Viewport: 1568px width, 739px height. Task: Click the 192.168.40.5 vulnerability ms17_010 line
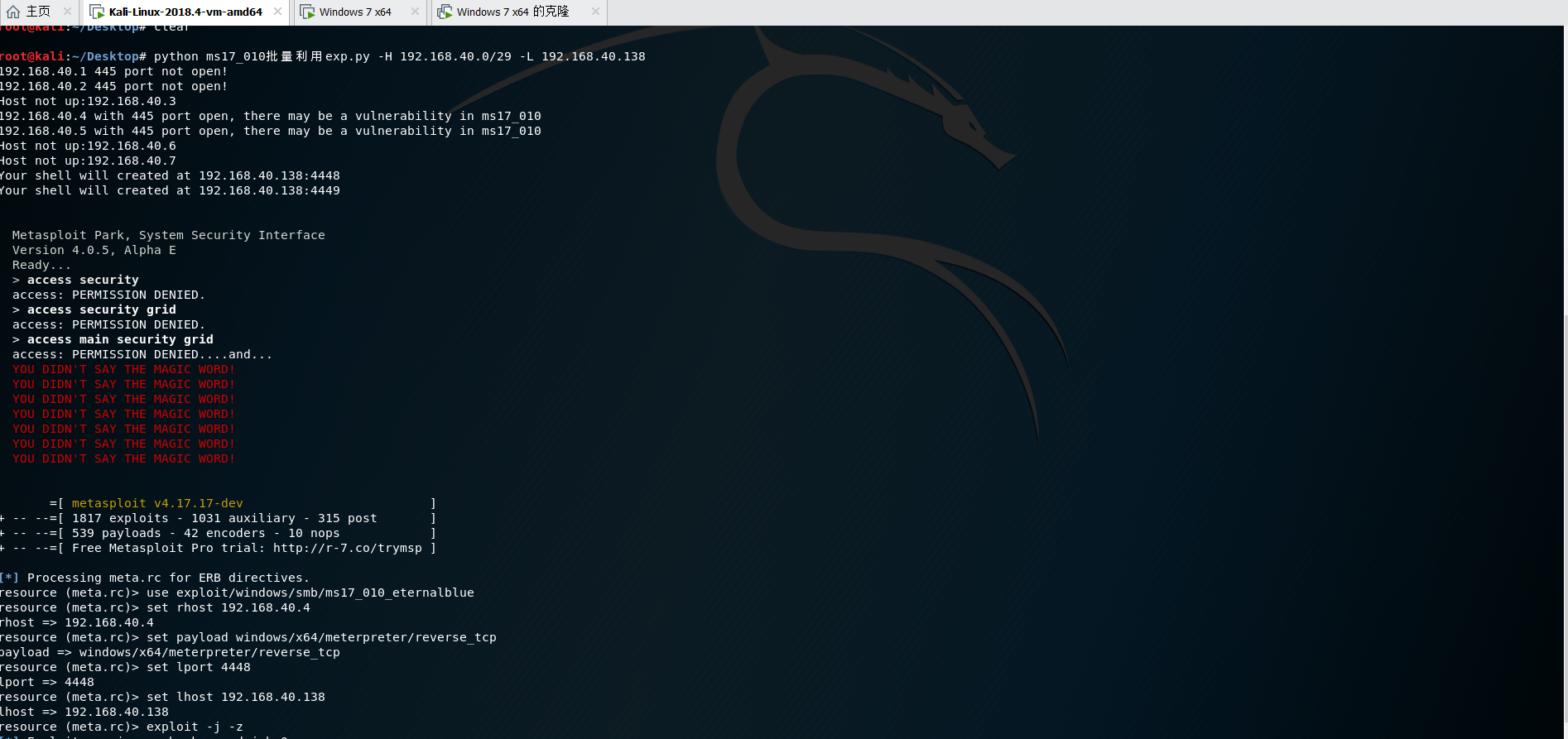point(271,131)
